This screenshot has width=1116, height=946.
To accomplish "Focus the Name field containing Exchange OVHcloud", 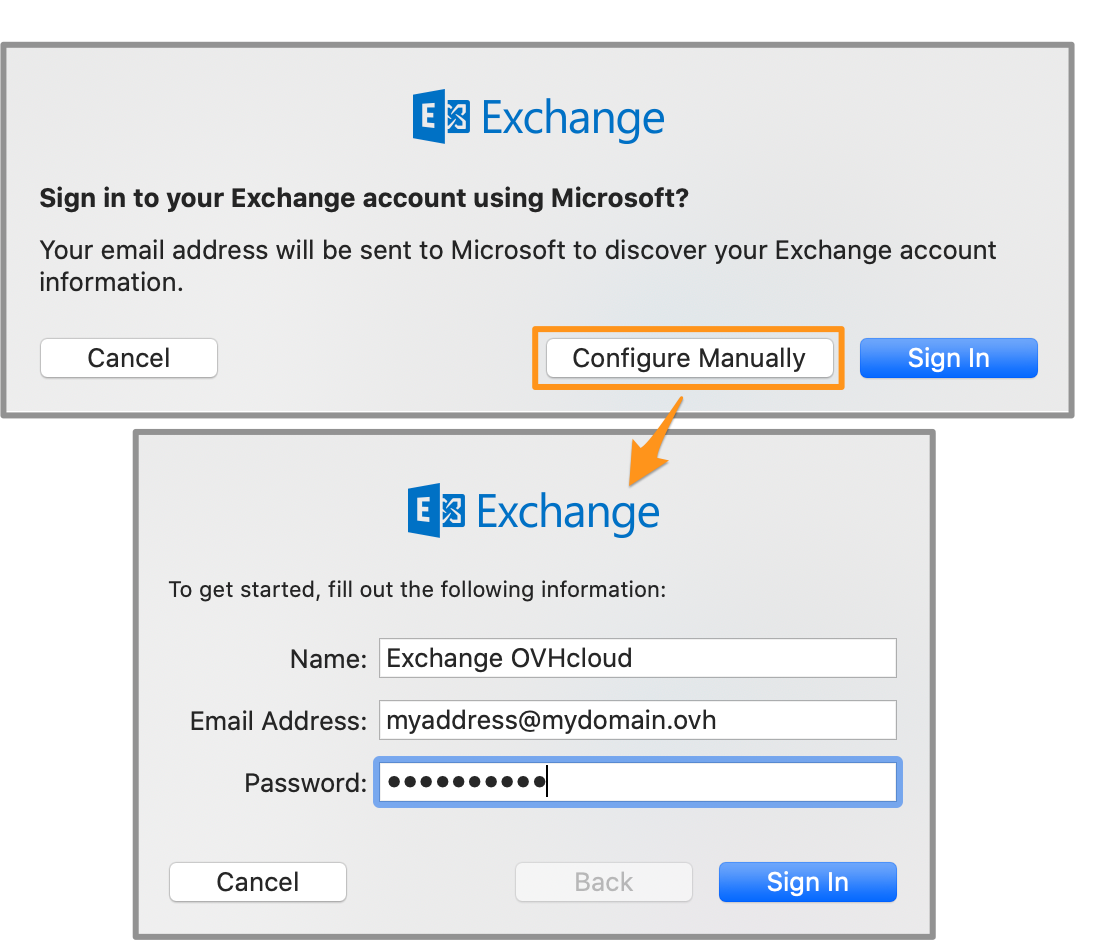I will coord(637,658).
